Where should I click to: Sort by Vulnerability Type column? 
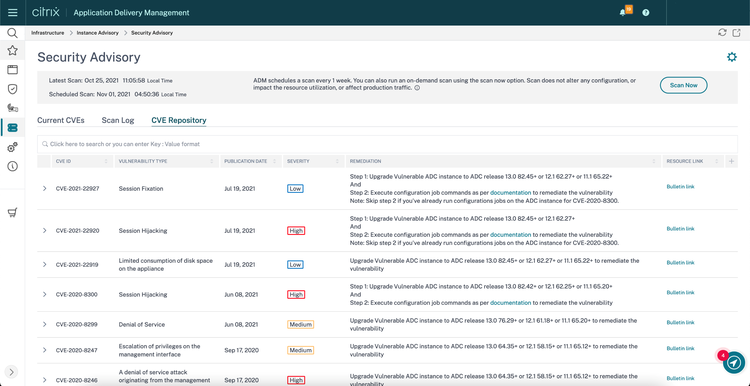pos(166,162)
